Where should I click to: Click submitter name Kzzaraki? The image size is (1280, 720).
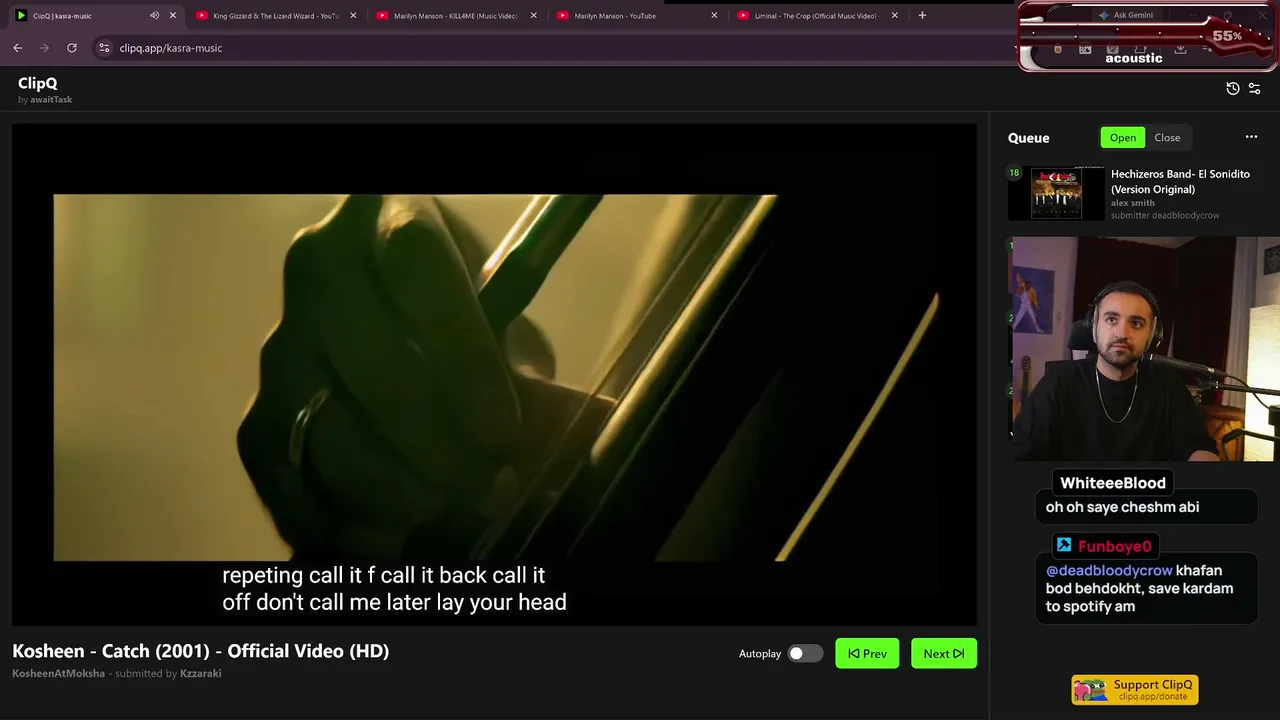(200, 674)
